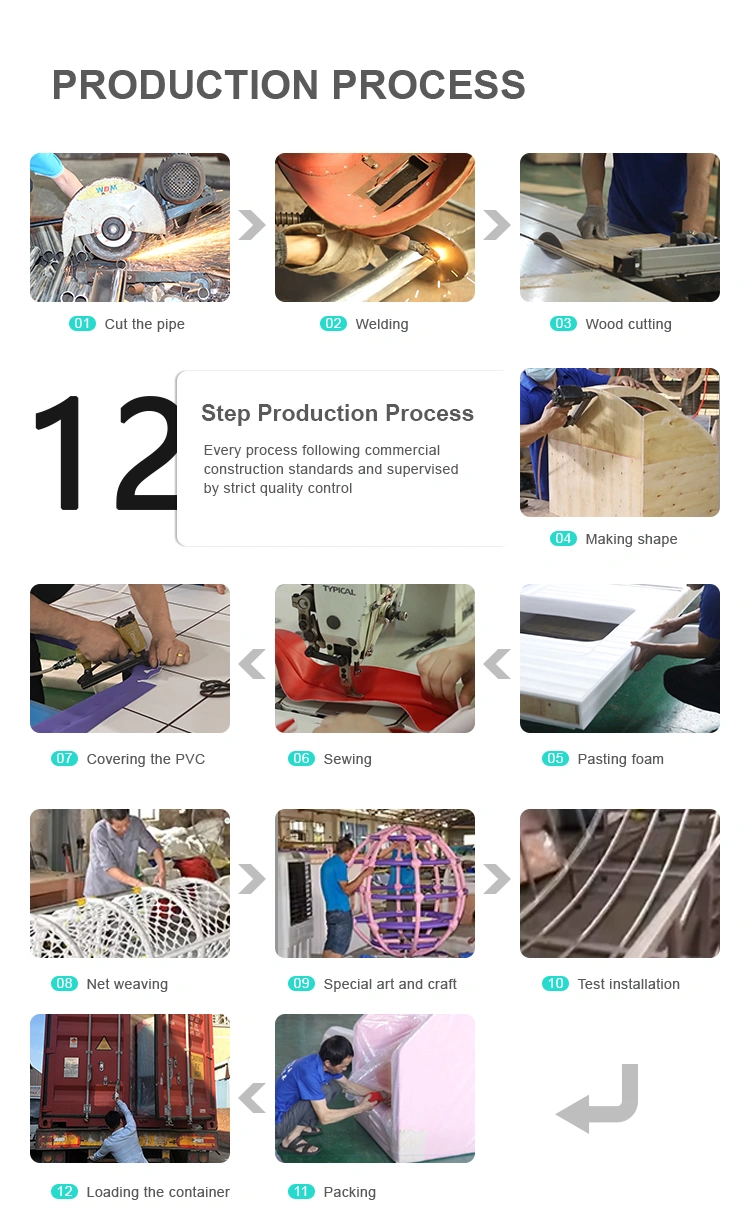
Task: Click the 12 Loading container badge
Action: 64,1192
